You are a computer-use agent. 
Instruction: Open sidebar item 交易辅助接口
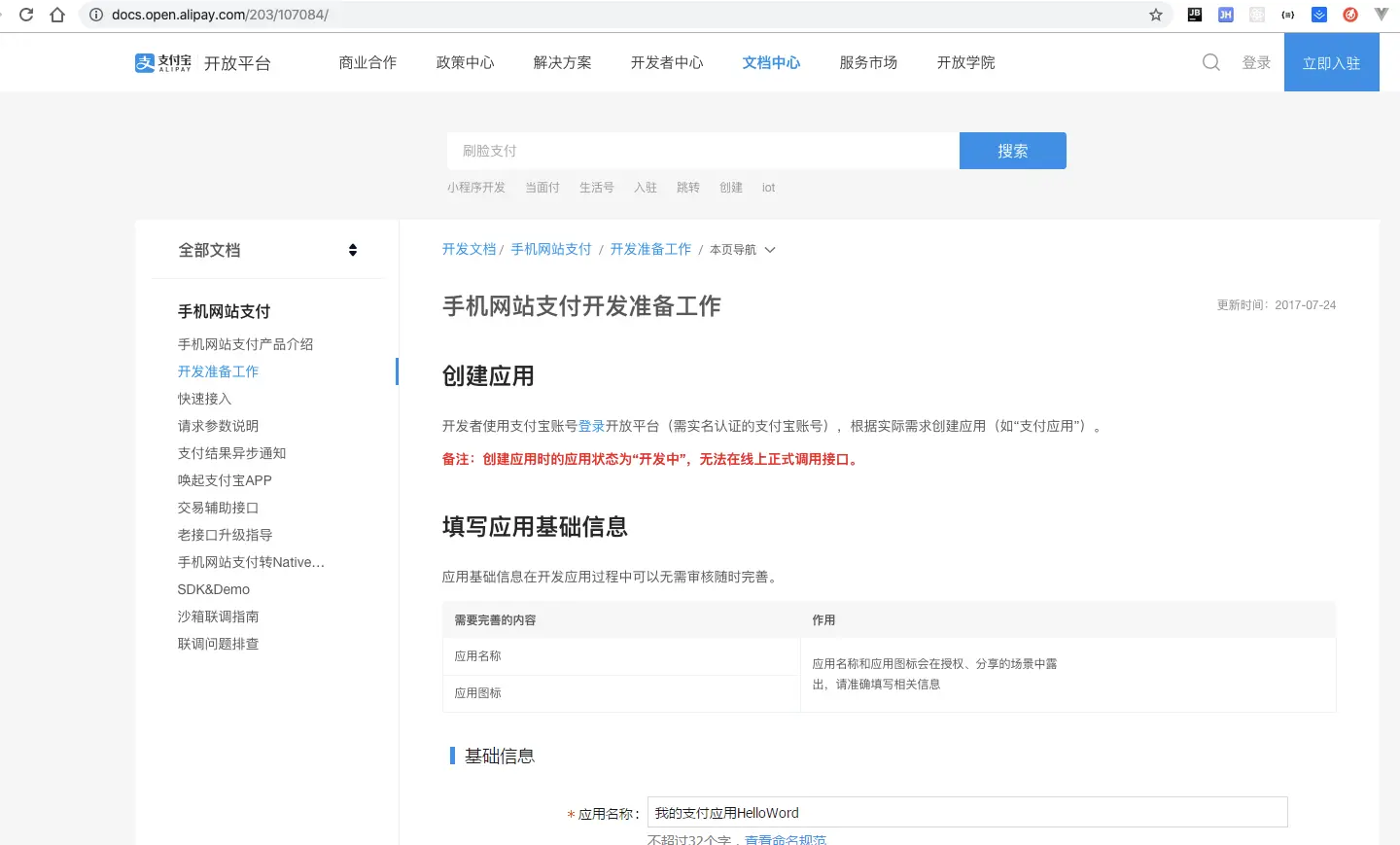tap(219, 508)
